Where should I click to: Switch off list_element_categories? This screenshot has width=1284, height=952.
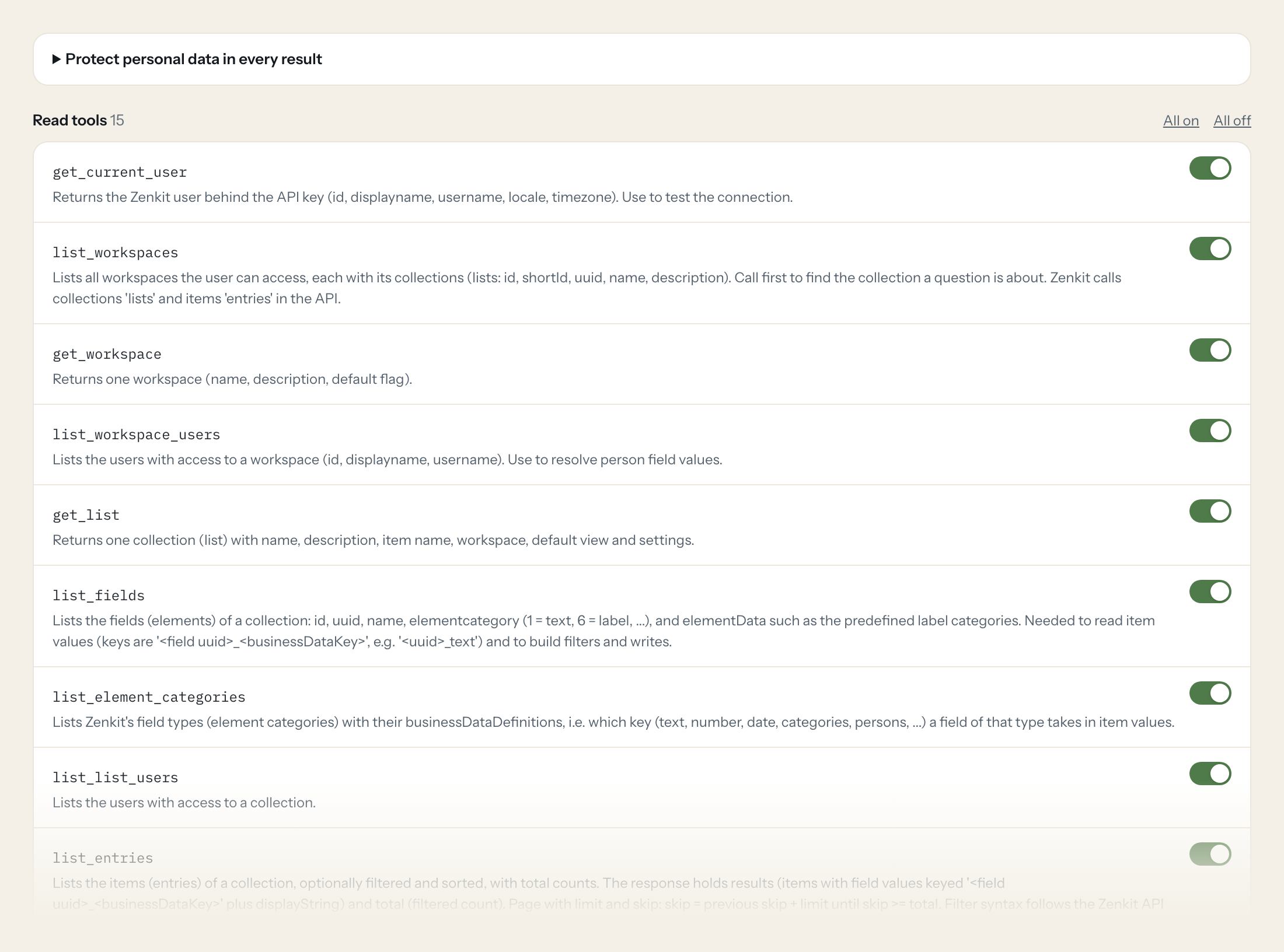(1210, 693)
